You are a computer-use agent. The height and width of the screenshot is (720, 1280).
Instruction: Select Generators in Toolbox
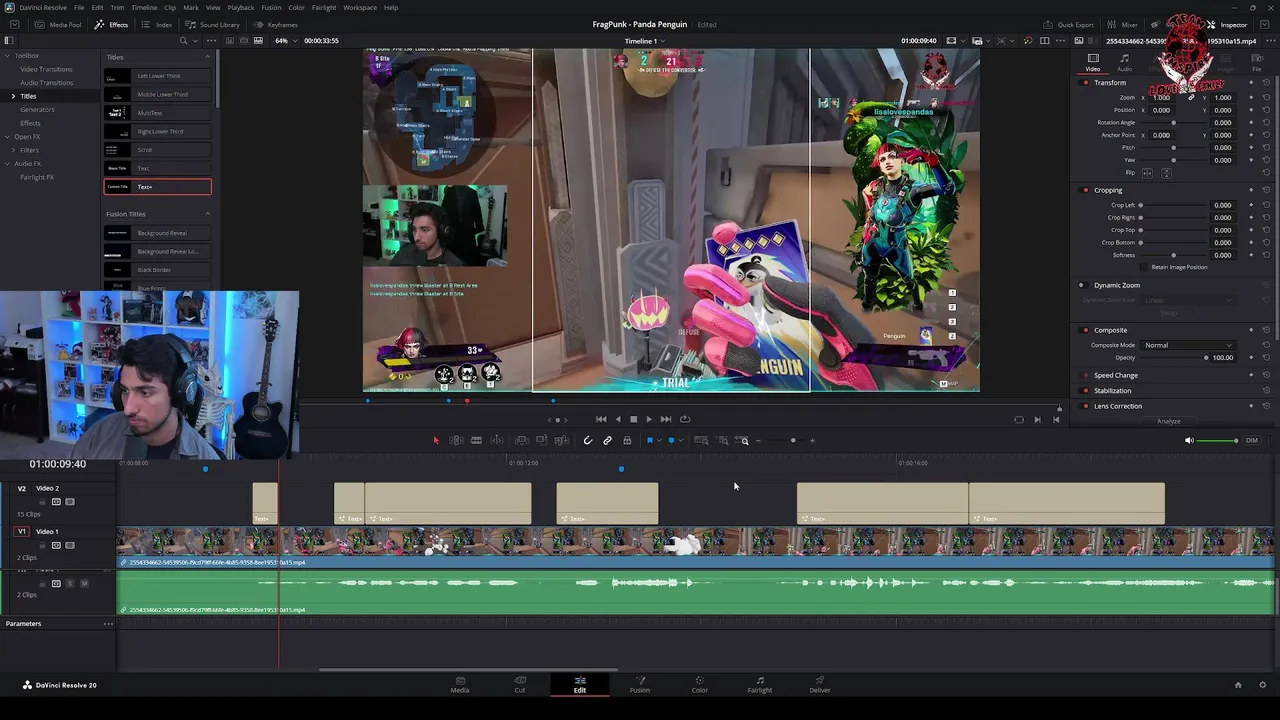(37, 109)
